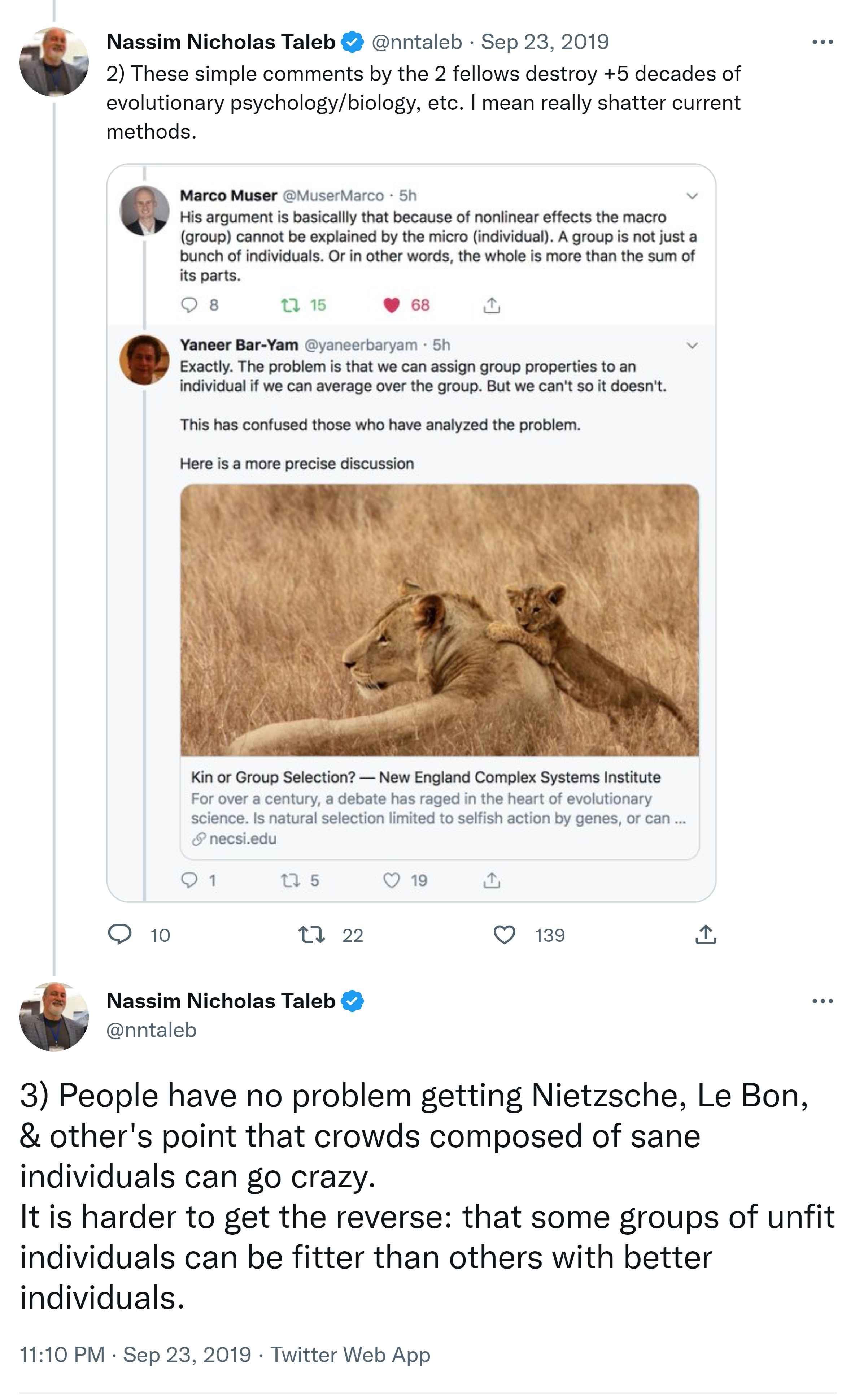
Task: Click the reply icon on Marco Muser's tweet
Action: pos(189,305)
